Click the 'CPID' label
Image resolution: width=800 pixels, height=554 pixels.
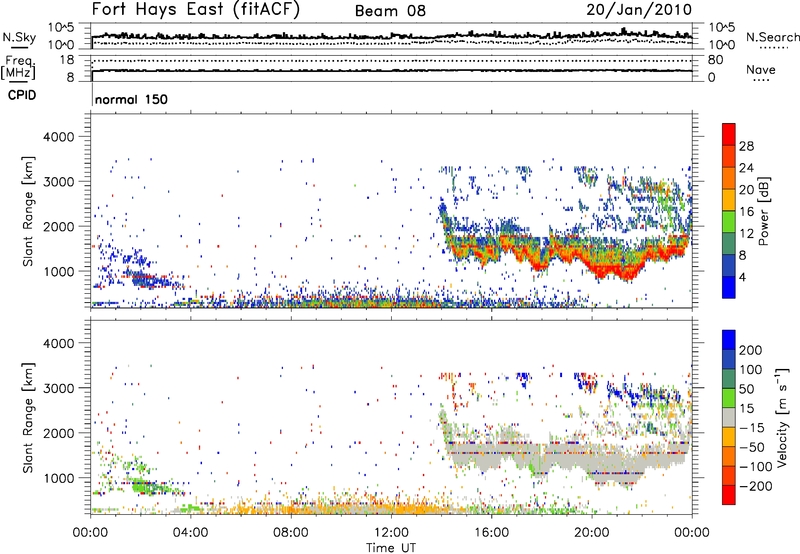tap(22, 95)
